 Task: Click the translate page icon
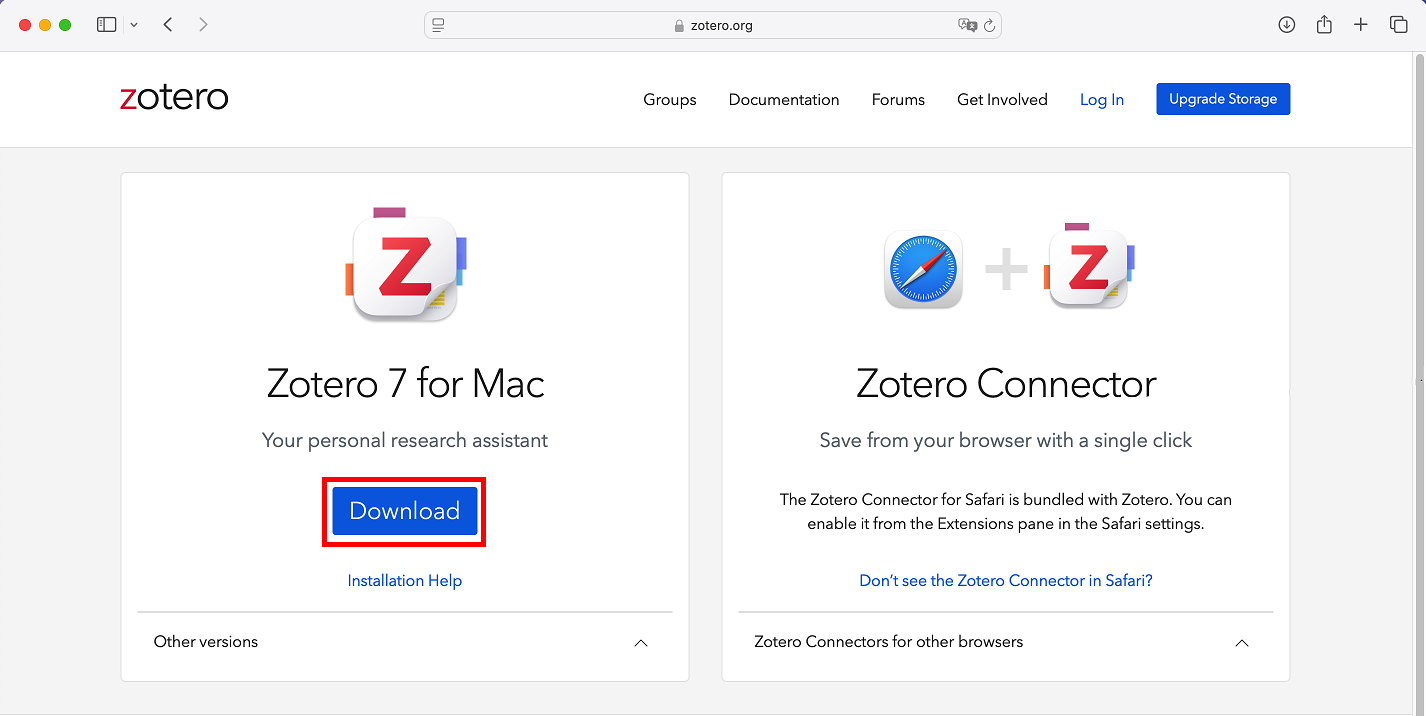[966, 25]
